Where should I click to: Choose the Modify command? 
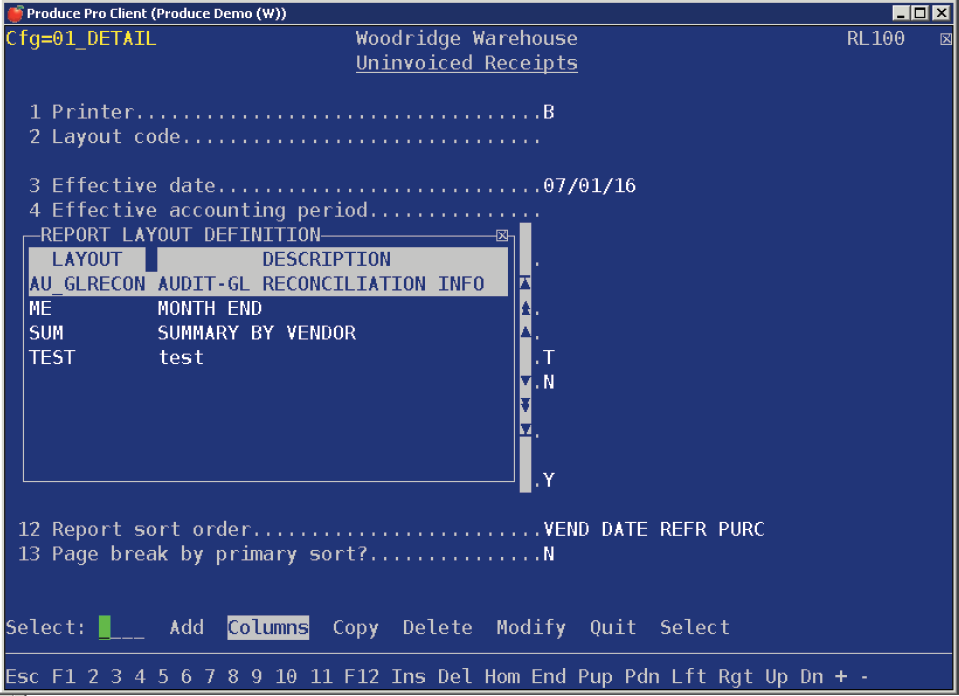531,628
